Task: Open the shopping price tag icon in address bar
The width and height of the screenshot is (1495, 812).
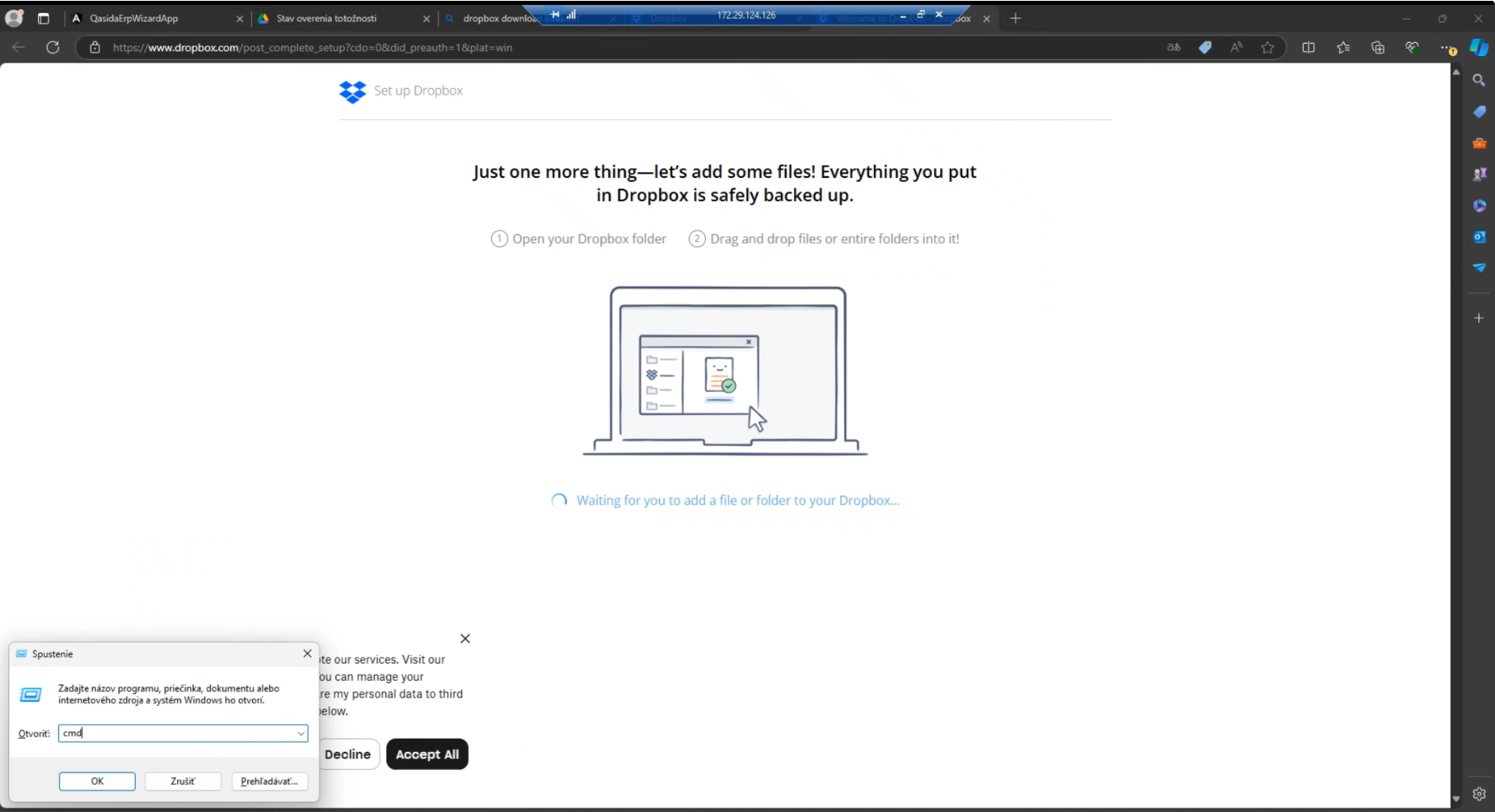Action: pos(1205,48)
